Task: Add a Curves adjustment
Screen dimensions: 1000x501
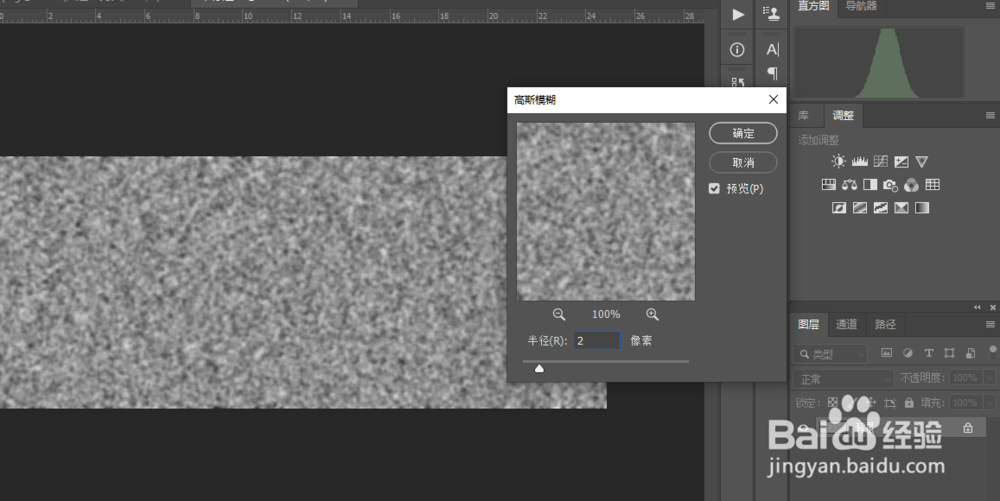Action: click(881, 161)
